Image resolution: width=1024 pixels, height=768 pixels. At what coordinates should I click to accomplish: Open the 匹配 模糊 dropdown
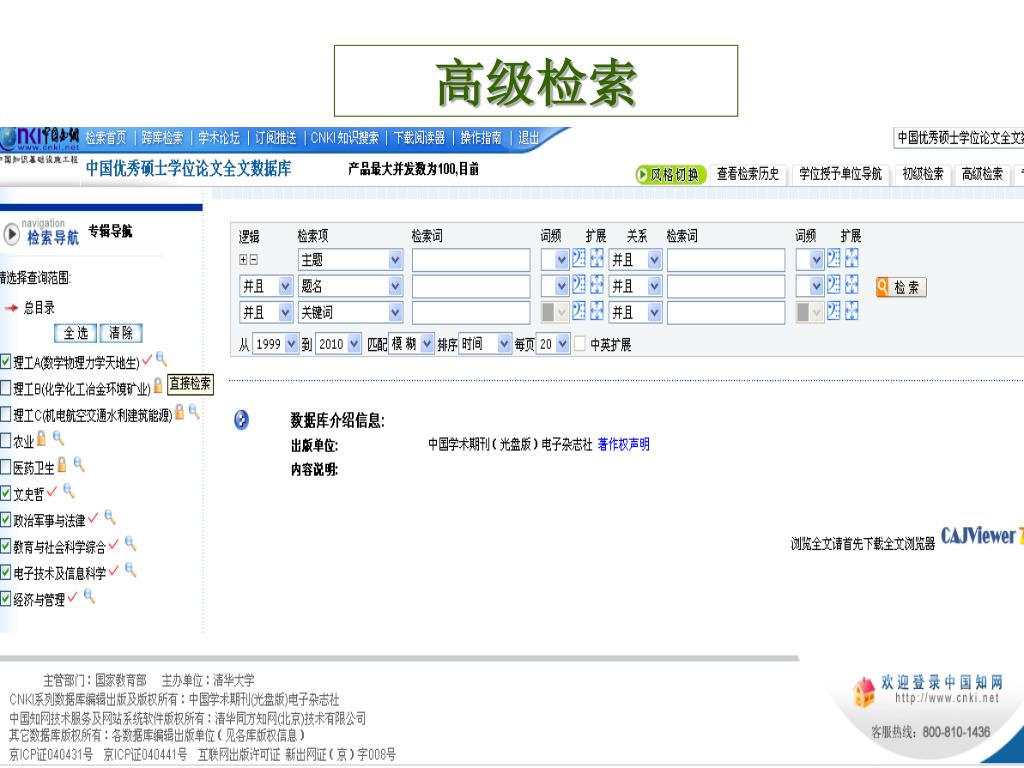(x=411, y=344)
